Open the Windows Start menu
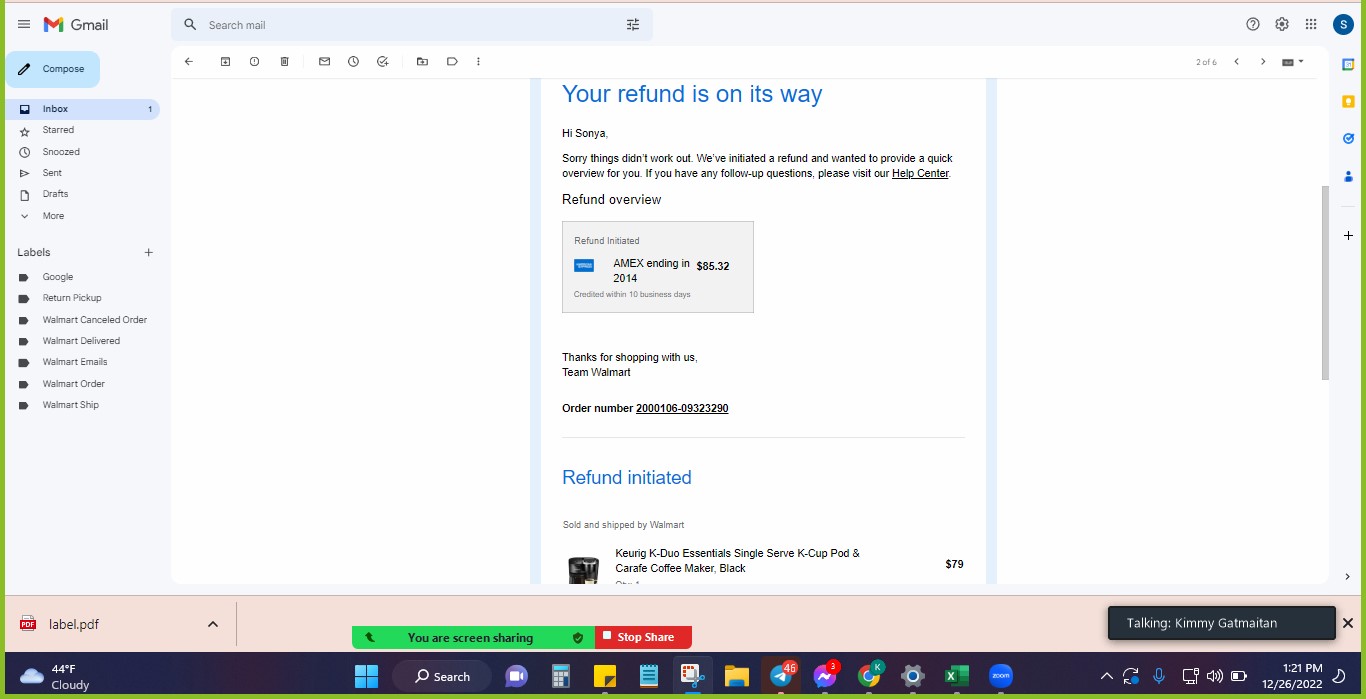 pyautogui.click(x=366, y=676)
